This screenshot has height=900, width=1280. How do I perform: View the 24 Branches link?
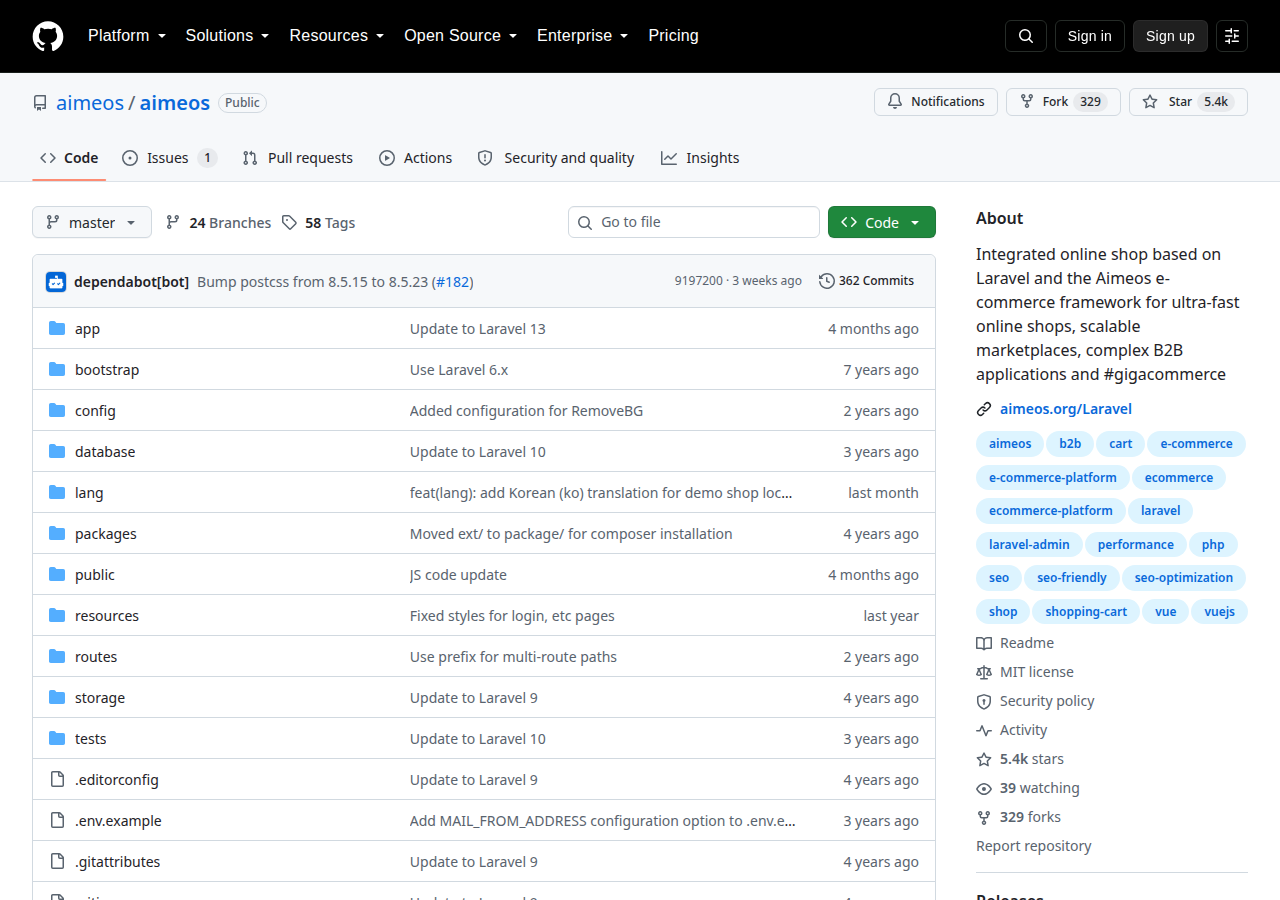click(x=218, y=223)
